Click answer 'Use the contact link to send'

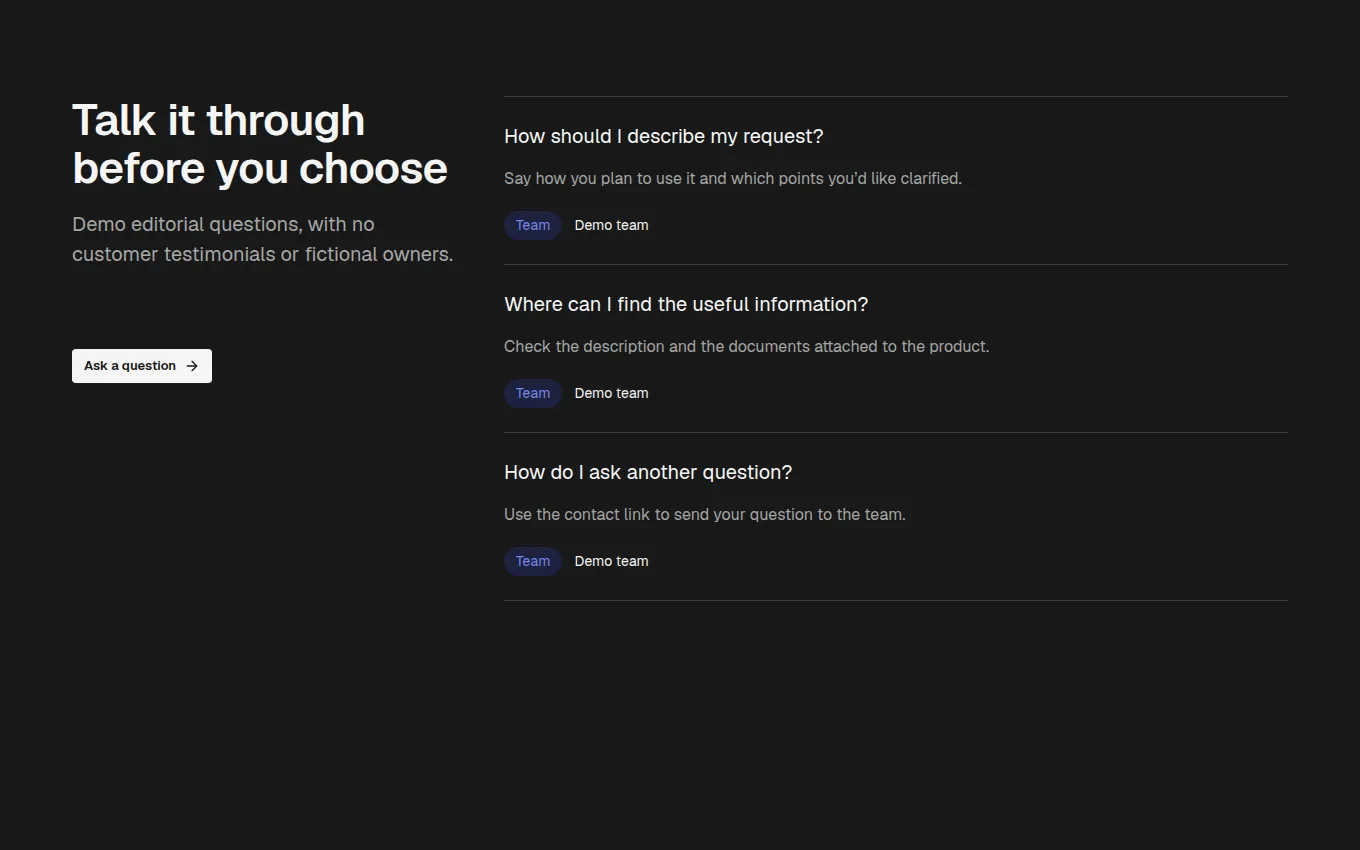point(705,515)
